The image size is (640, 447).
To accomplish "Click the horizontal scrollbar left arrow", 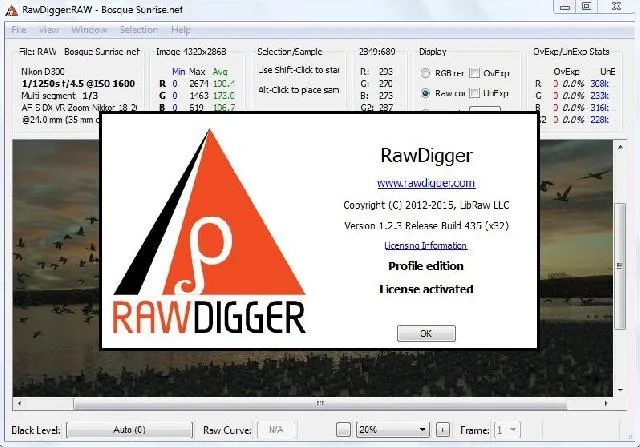I will click(19, 403).
